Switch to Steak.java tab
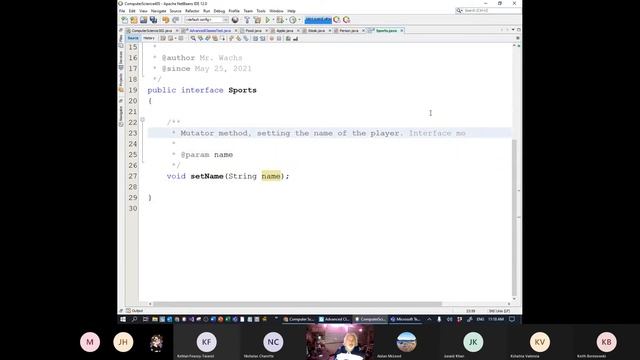The image size is (640, 360). [x=316, y=31]
